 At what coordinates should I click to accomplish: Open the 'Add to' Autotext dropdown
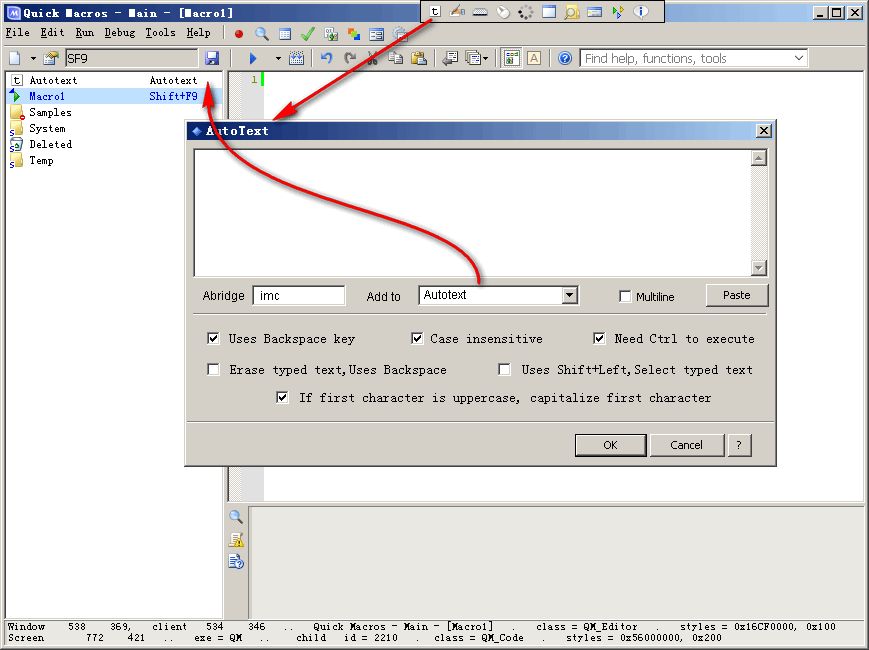[x=569, y=295]
